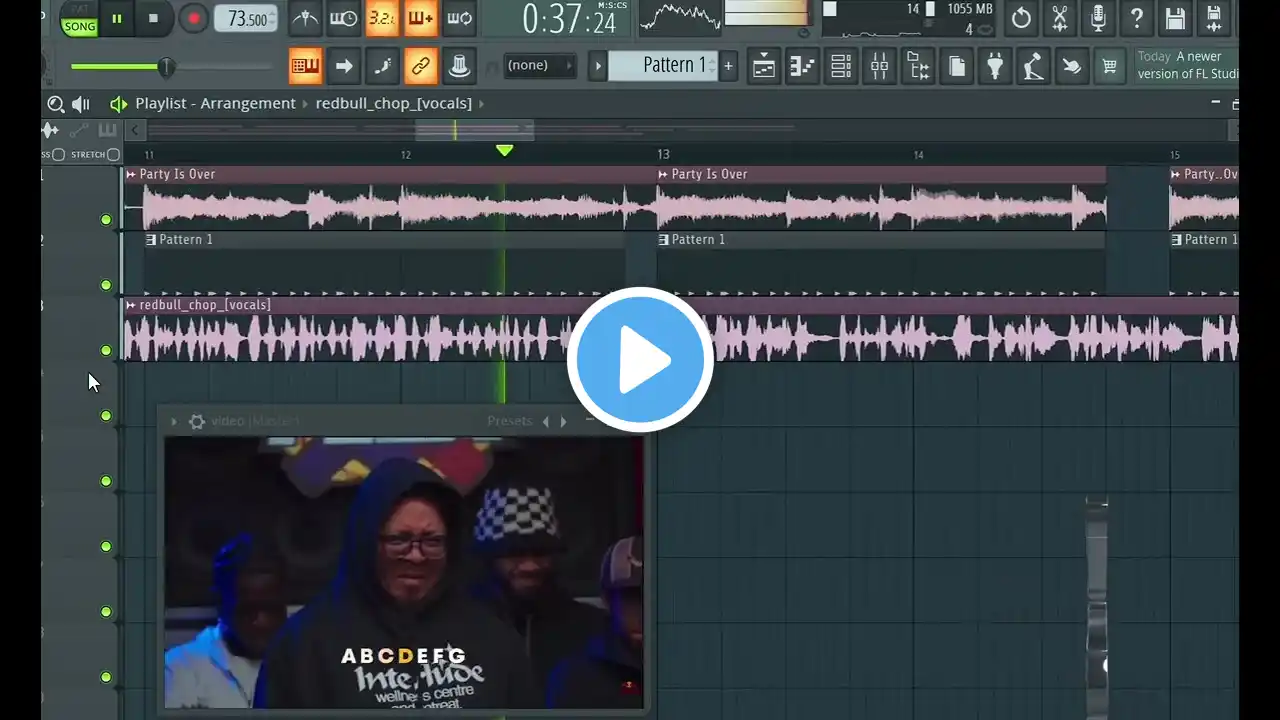The height and width of the screenshot is (720, 1280).
Task: Toggle blend recording overdub
Action: coord(421,18)
